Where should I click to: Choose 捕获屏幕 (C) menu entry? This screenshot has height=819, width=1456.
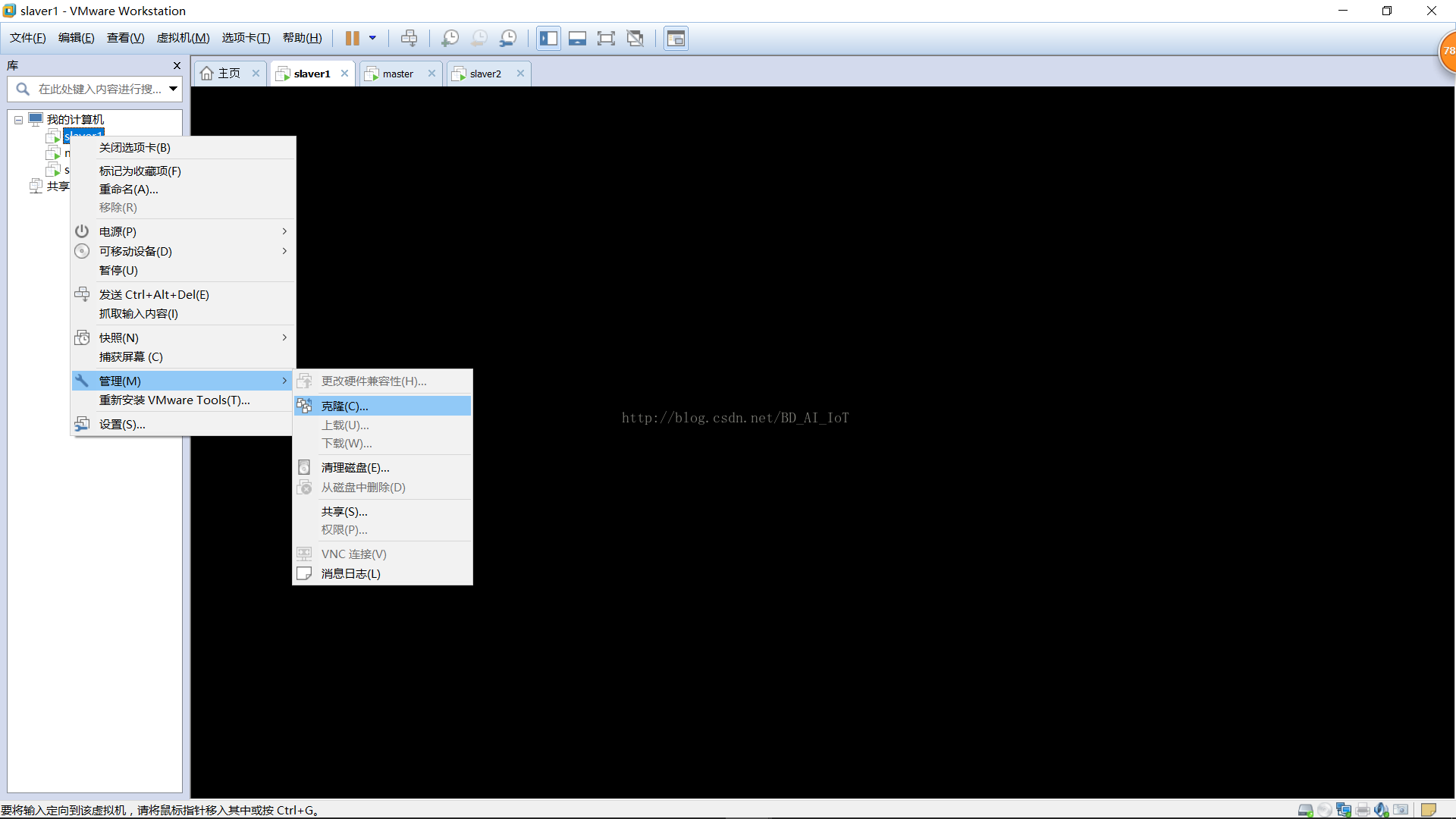coord(183,356)
